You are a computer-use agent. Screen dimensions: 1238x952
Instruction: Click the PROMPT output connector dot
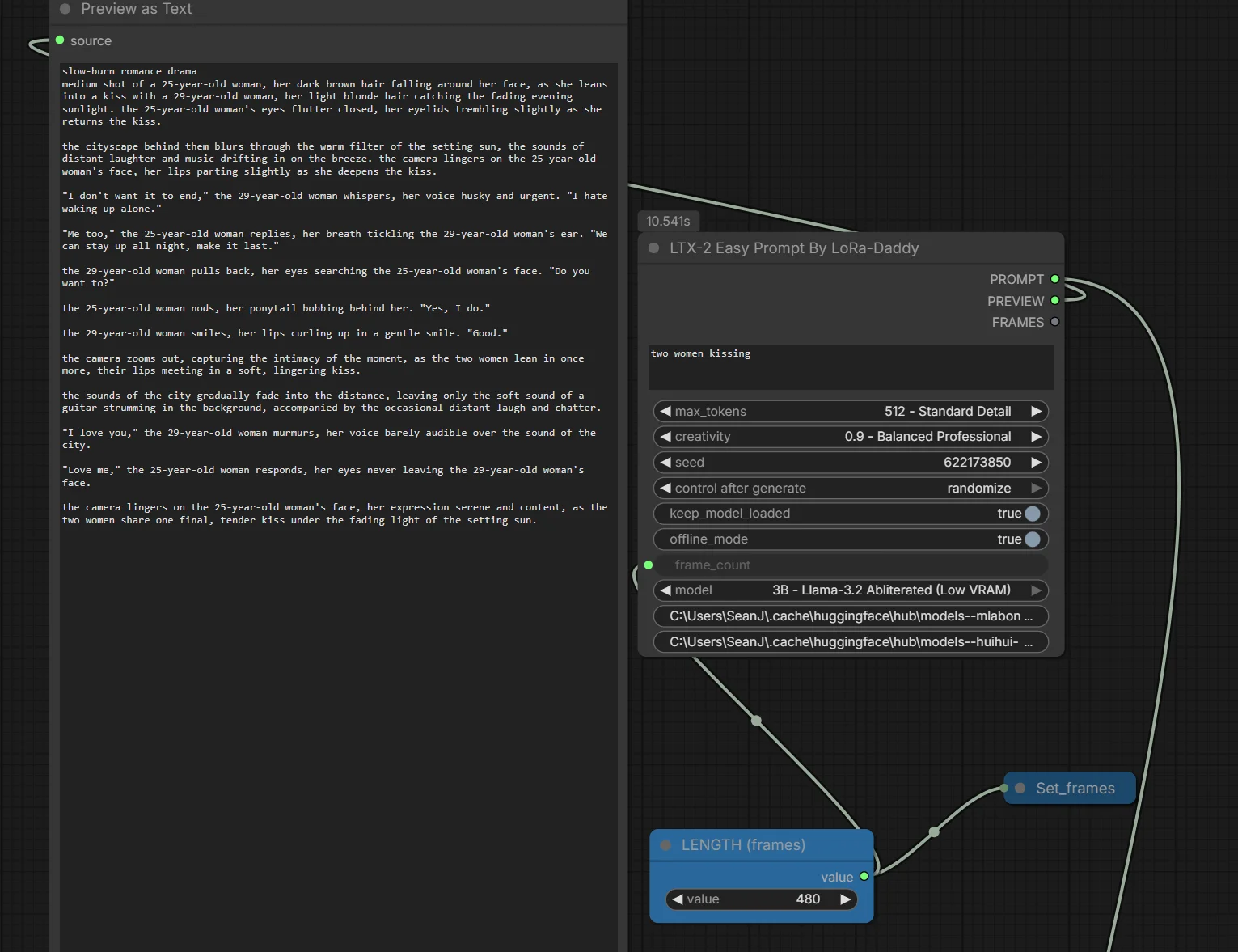[x=1054, y=279]
